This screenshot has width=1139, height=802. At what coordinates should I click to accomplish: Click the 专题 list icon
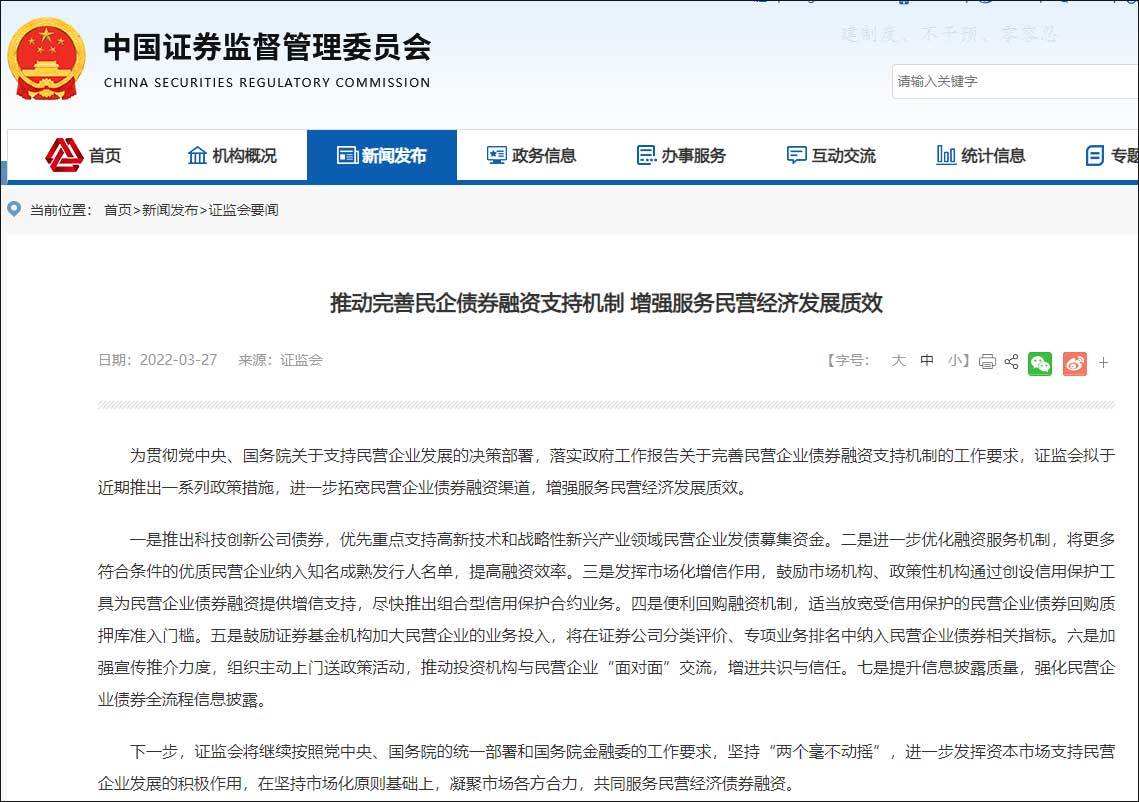(x=1095, y=155)
